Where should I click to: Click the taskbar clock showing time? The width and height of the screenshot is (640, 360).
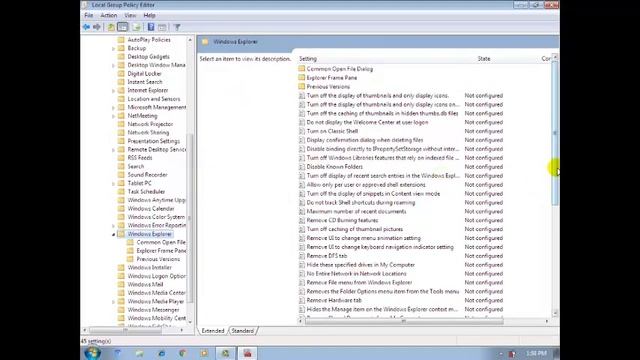point(536,353)
